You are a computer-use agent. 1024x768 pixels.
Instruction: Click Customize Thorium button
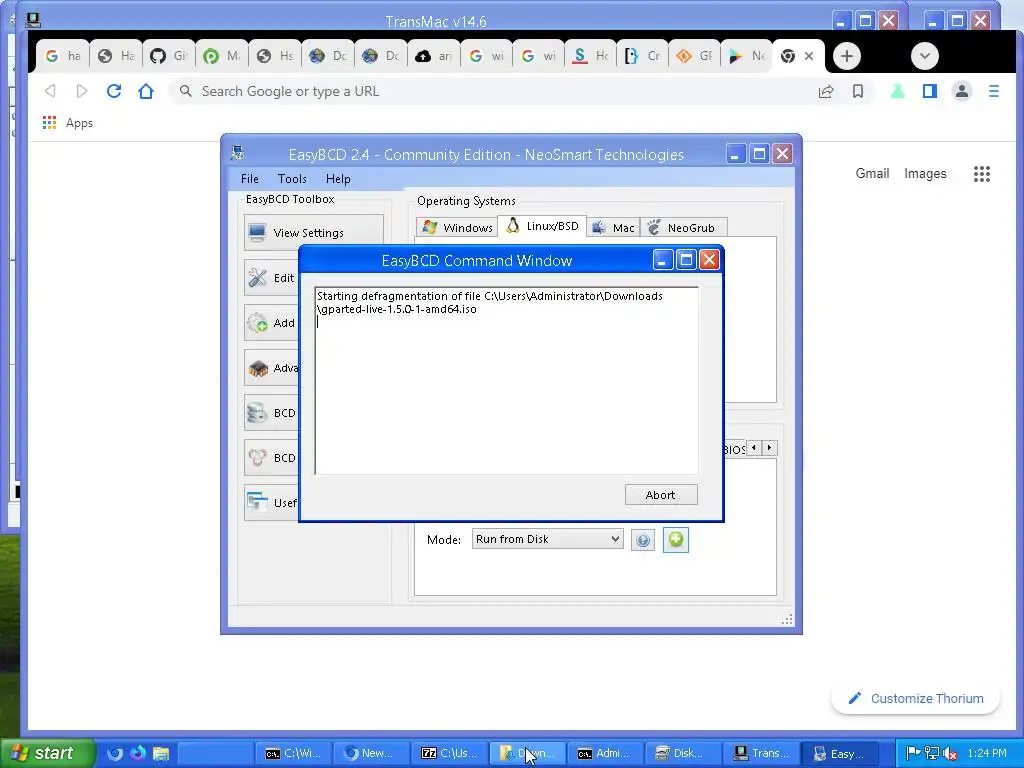click(916, 698)
